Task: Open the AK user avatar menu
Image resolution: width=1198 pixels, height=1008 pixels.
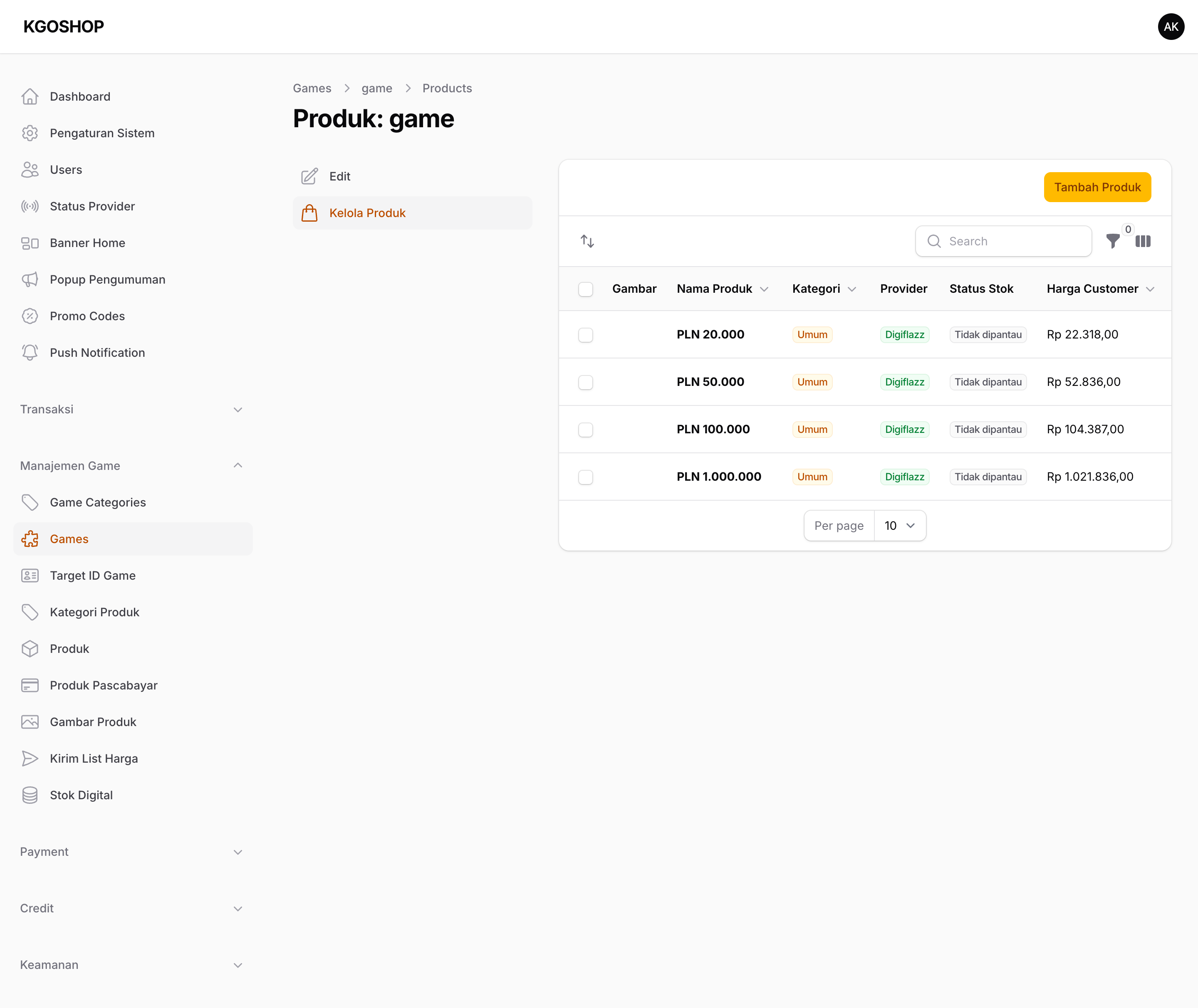Action: coord(1171,27)
